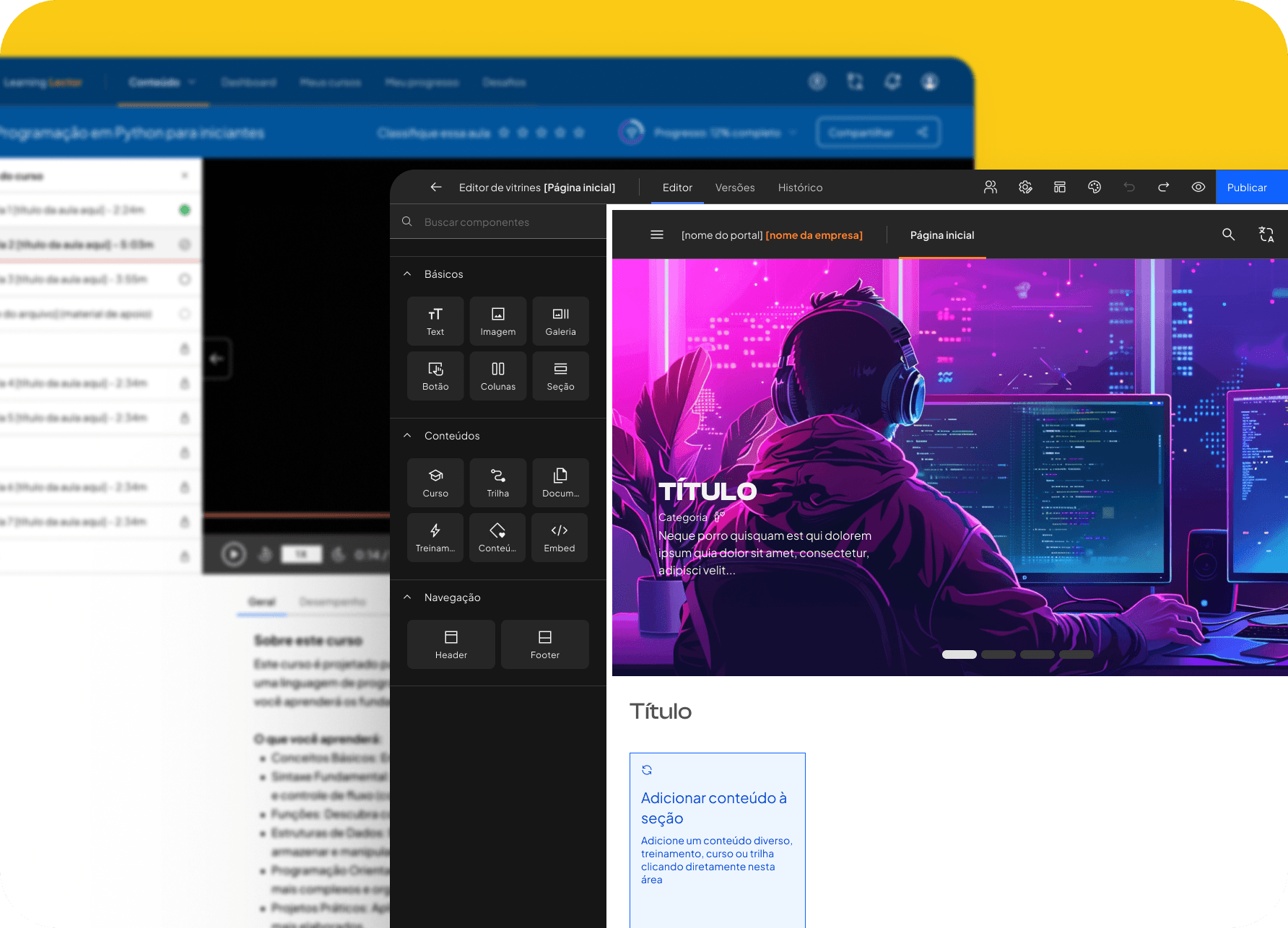Viewport: 1288px width, 928px height.
Task: Select the Docum... content component
Action: (561, 483)
